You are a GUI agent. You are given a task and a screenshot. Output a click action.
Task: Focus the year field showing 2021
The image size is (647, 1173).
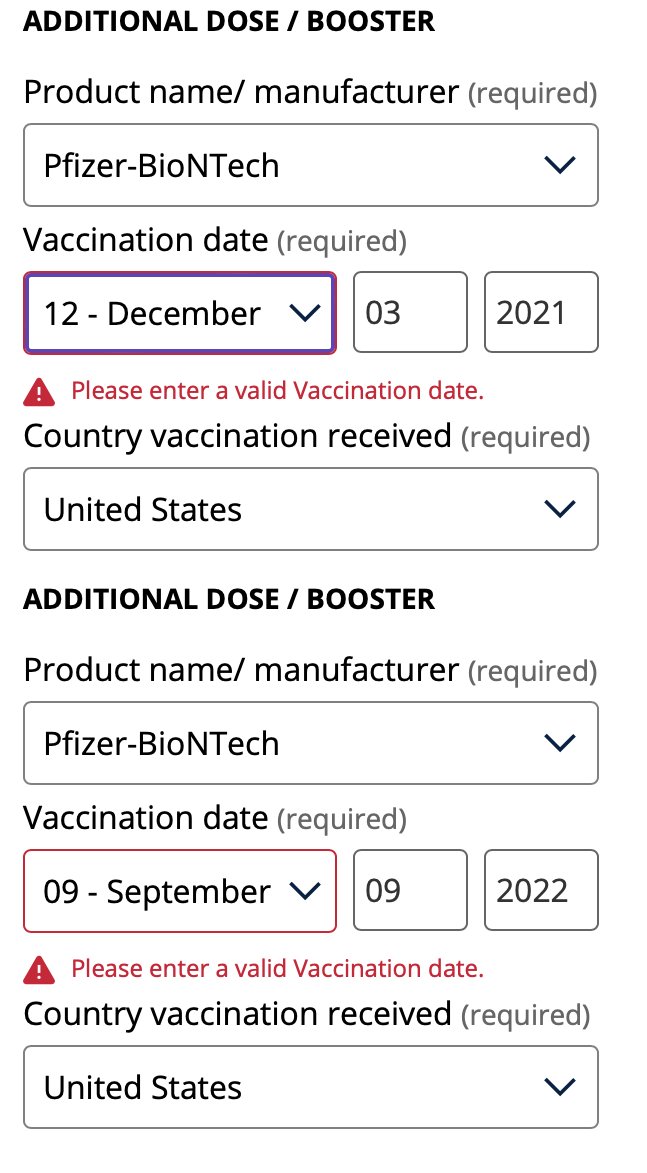[x=541, y=313]
